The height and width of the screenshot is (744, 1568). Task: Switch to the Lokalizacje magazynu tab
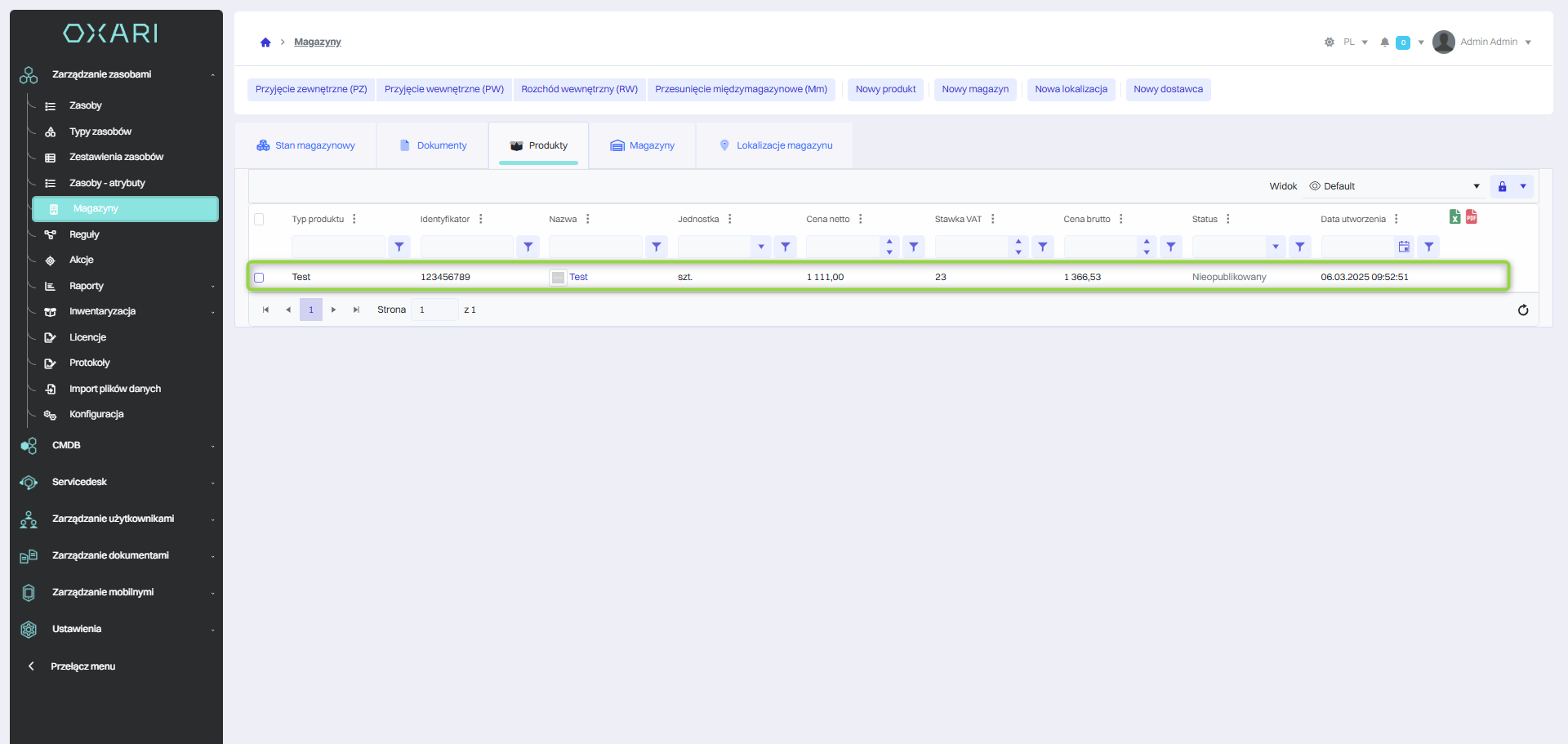click(x=775, y=145)
